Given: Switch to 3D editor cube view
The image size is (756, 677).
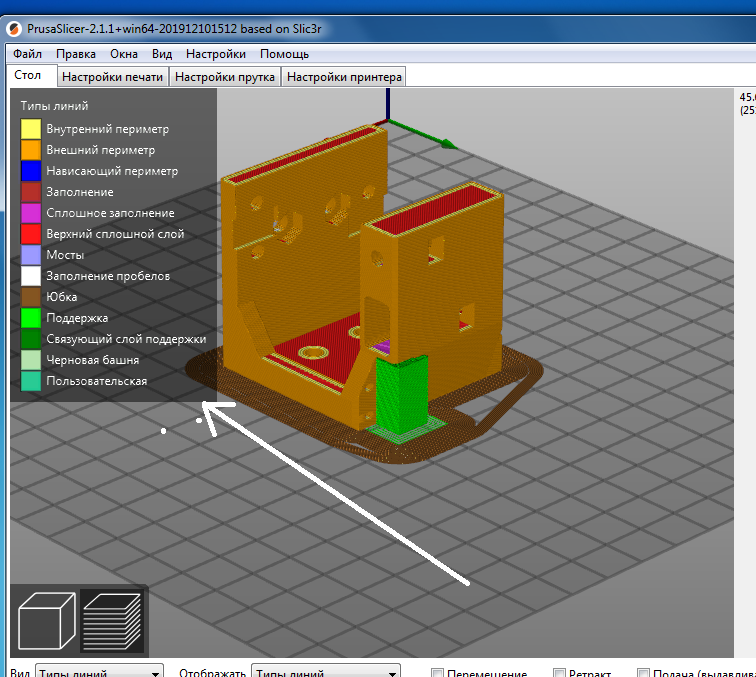Looking at the screenshot, I should 47,621.
